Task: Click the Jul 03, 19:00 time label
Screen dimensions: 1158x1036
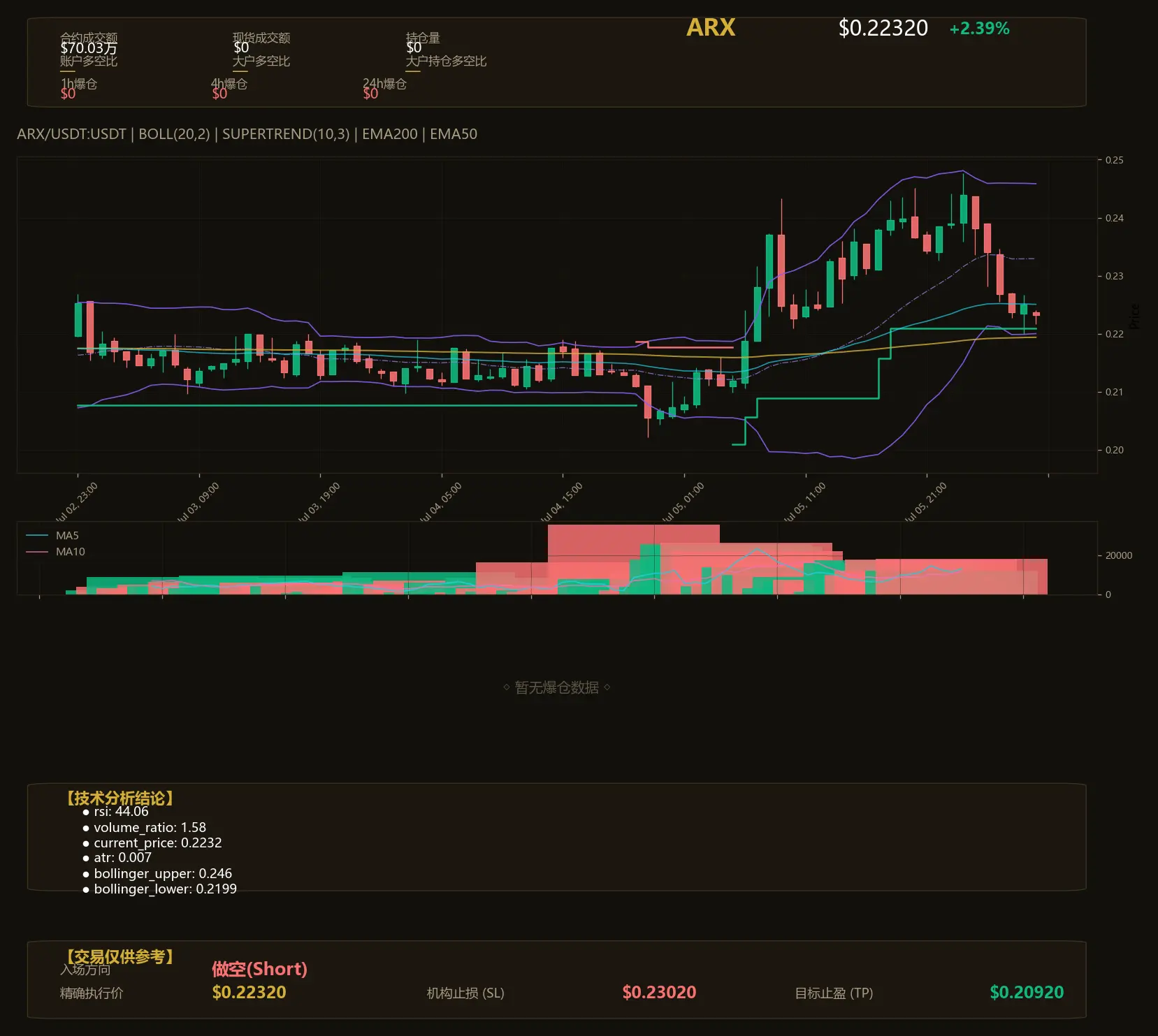Action: [x=318, y=502]
